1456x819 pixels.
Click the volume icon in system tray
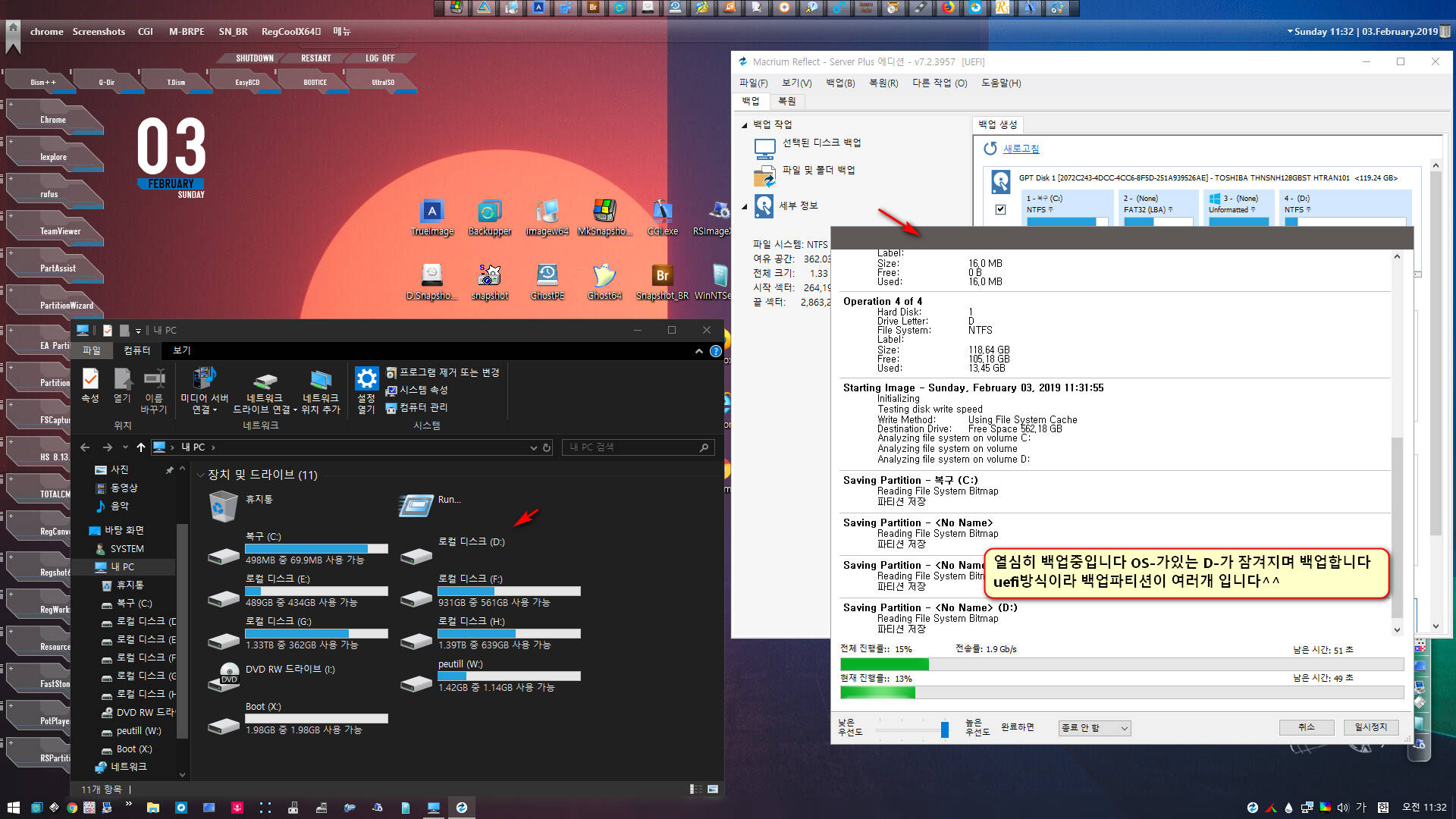(1343, 808)
